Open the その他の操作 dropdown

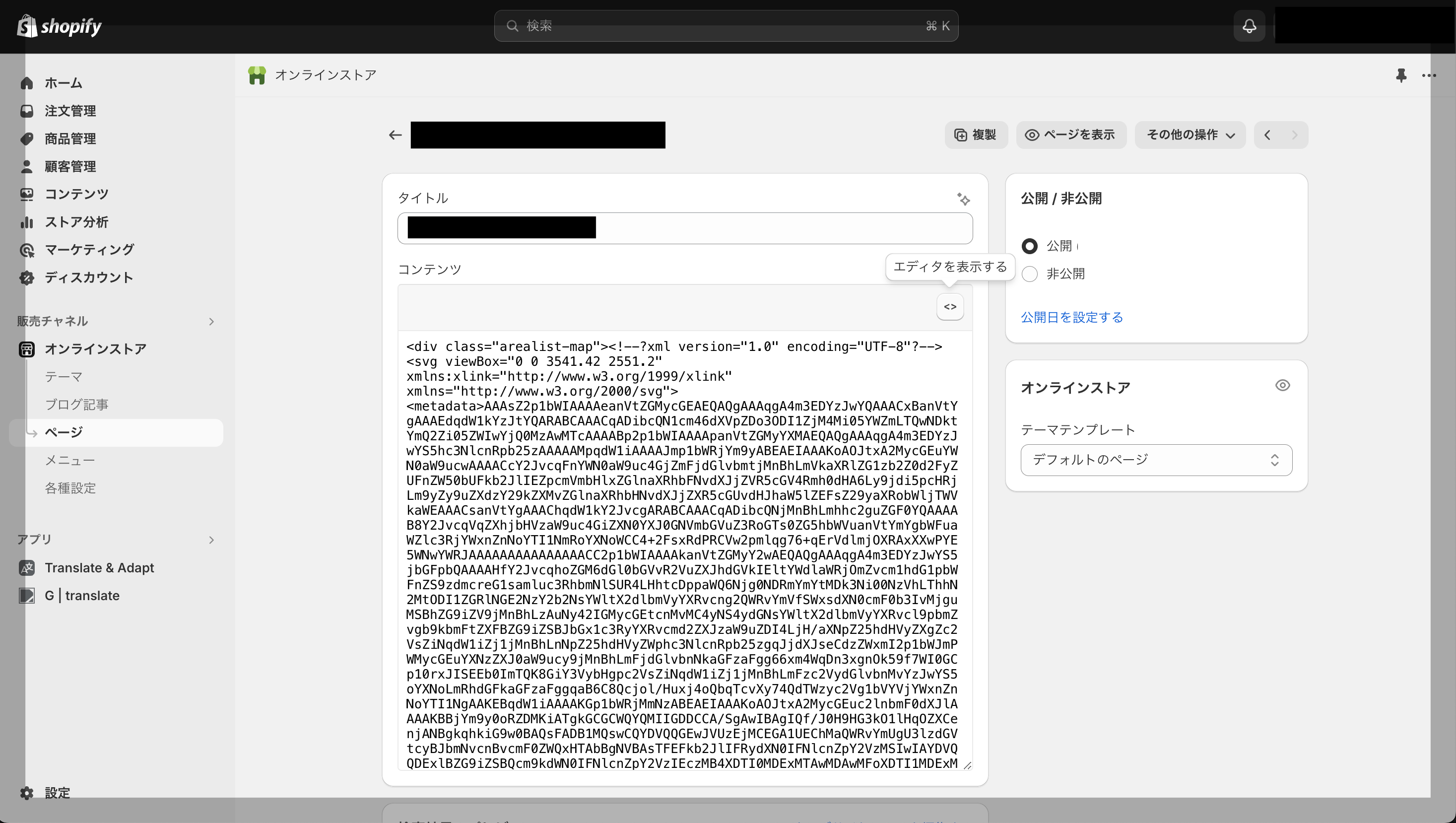[x=1190, y=135]
